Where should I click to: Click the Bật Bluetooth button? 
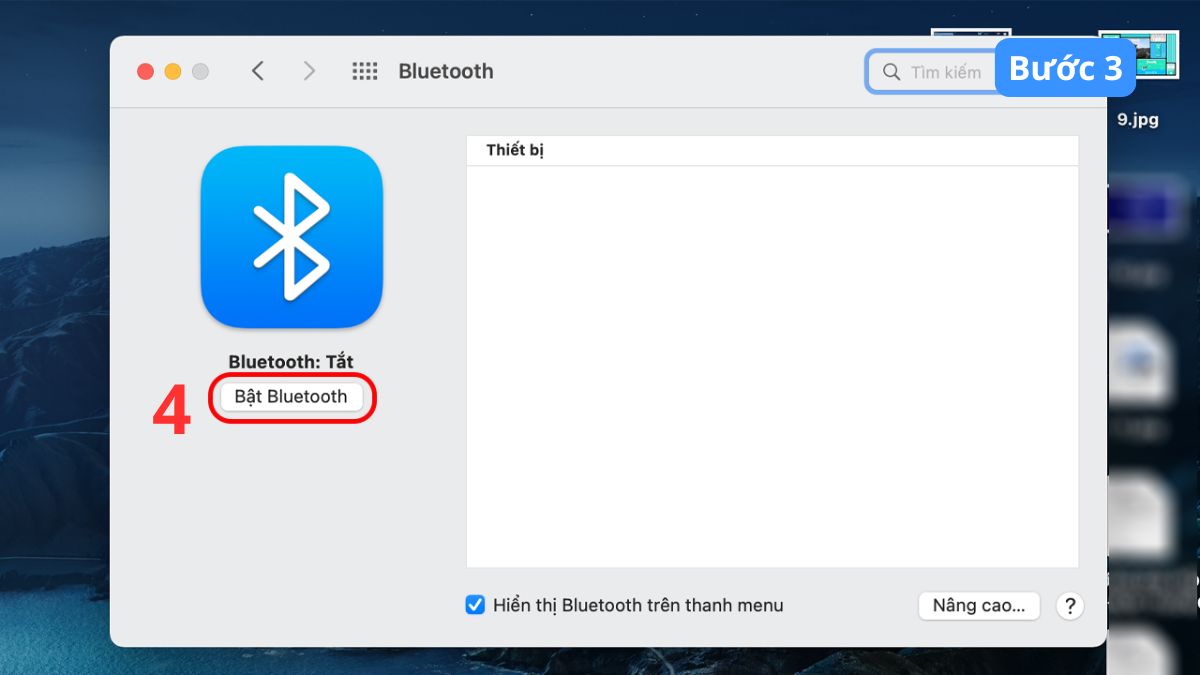point(291,397)
